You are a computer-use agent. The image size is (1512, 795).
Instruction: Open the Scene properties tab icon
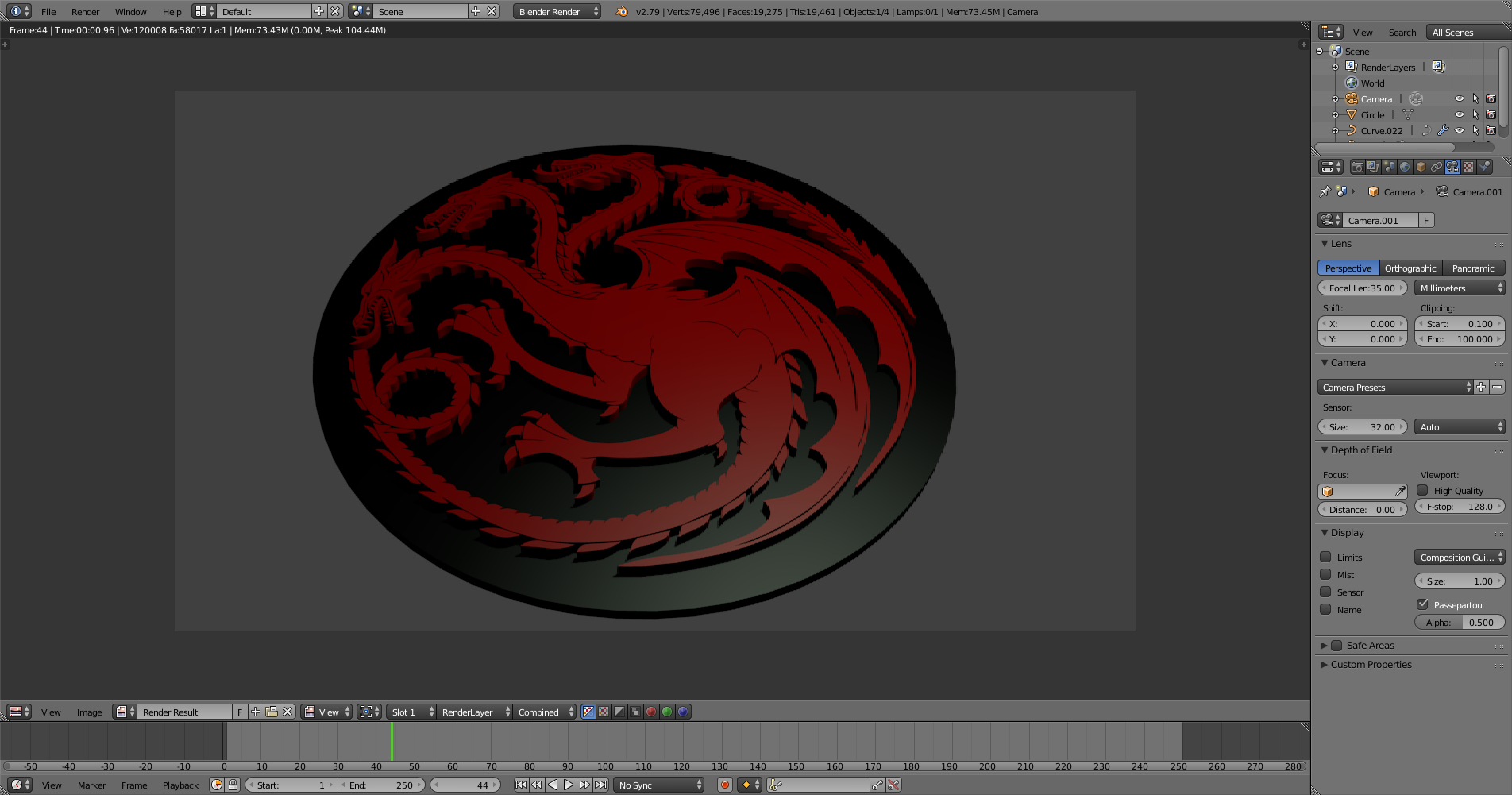[x=1389, y=167]
